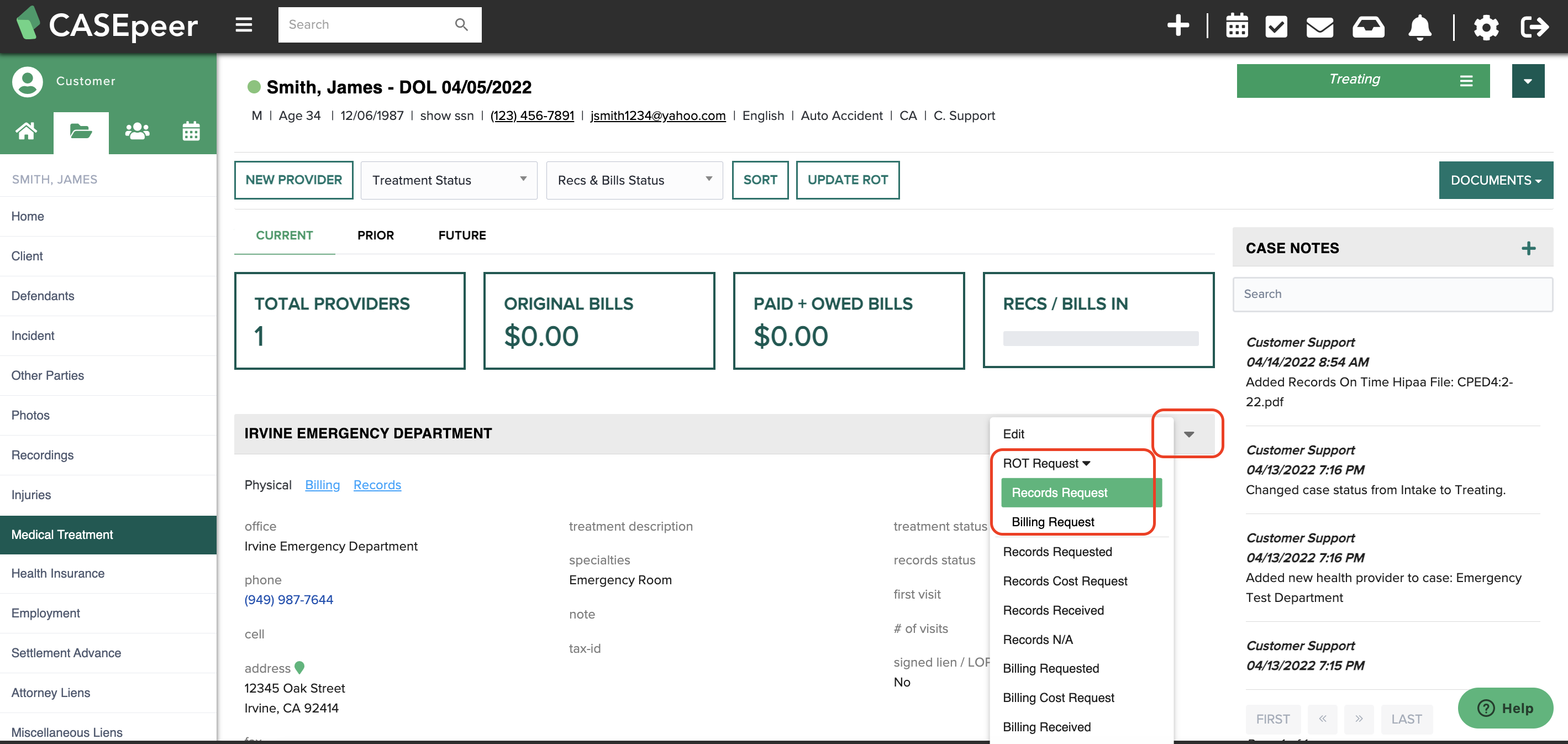
Task: Click the NEW PROVIDER button
Action: (x=293, y=180)
